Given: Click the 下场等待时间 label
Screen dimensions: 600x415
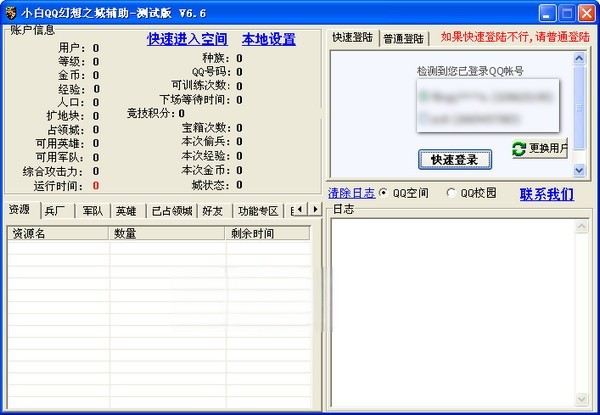Looking at the screenshot, I should [195, 99].
